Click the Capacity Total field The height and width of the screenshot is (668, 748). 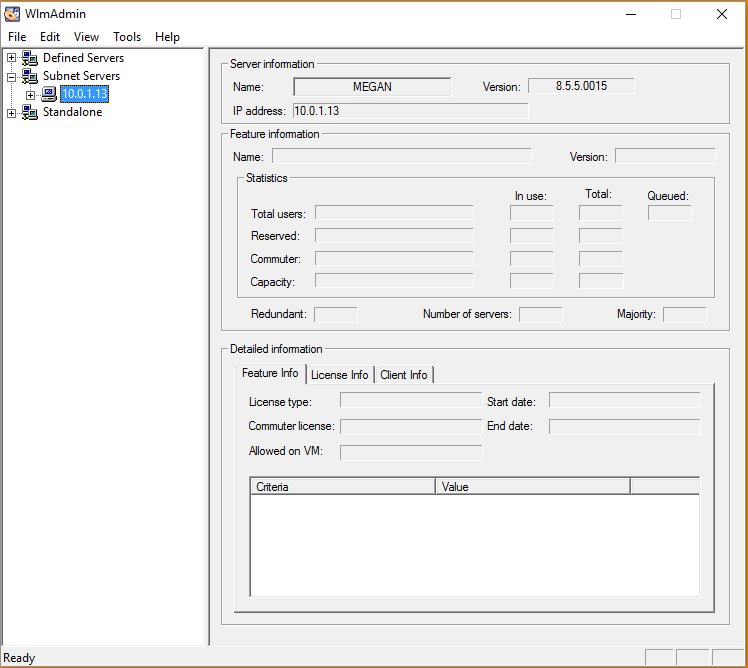click(x=601, y=281)
